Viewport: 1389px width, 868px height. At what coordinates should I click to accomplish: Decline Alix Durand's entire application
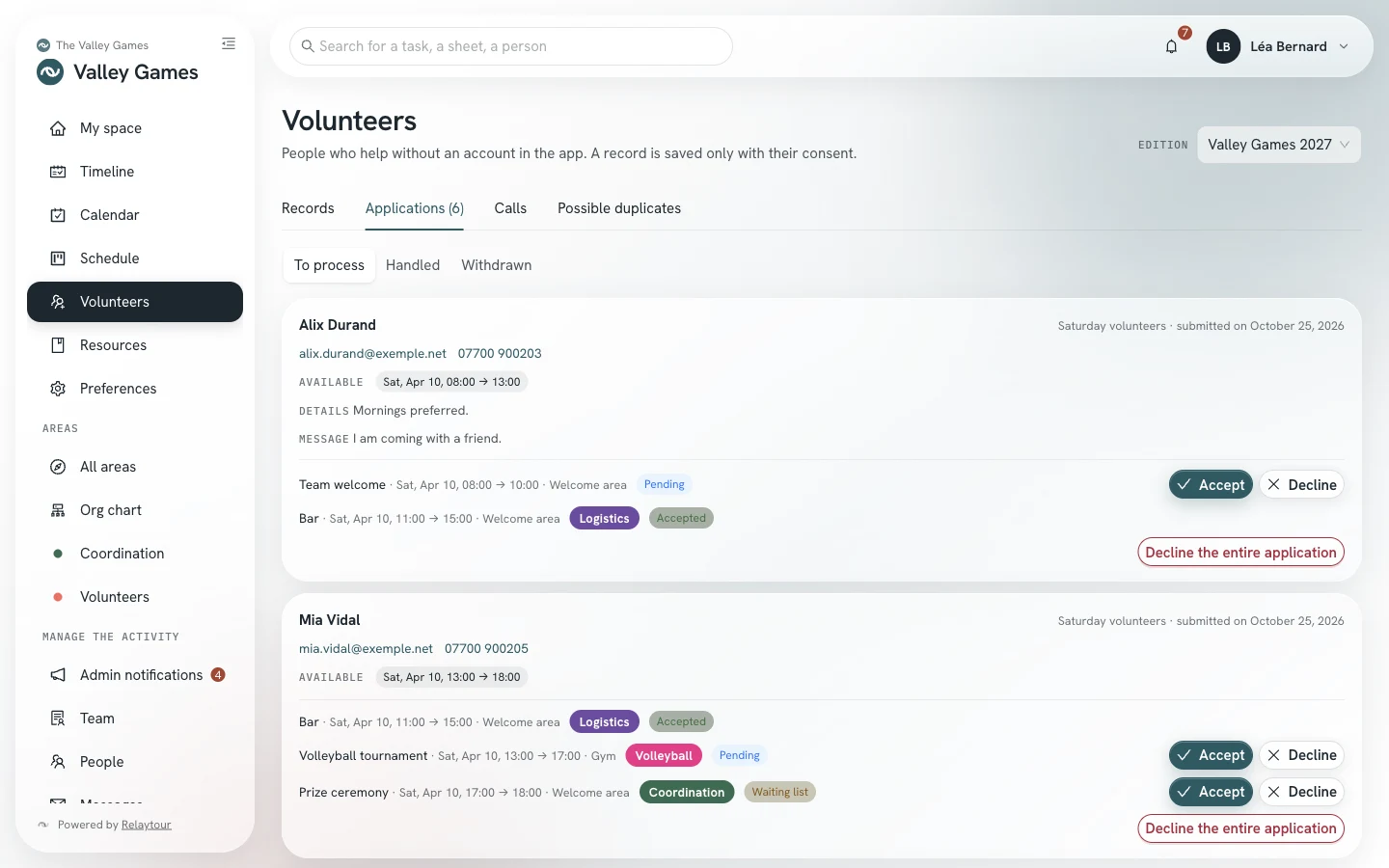pyautogui.click(x=1240, y=553)
